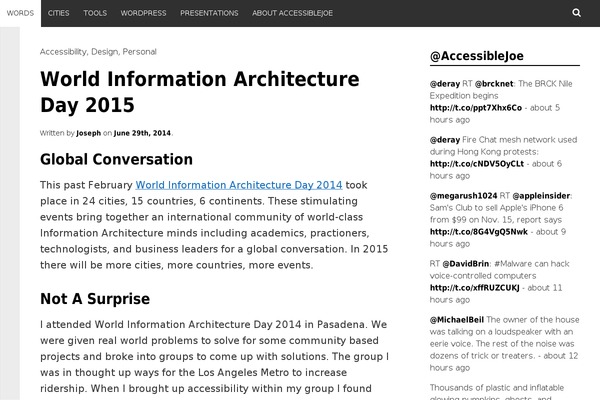Viewport: 600px width, 400px height.
Task: Click the Global Conversation heading
Action: click(116, 160)
